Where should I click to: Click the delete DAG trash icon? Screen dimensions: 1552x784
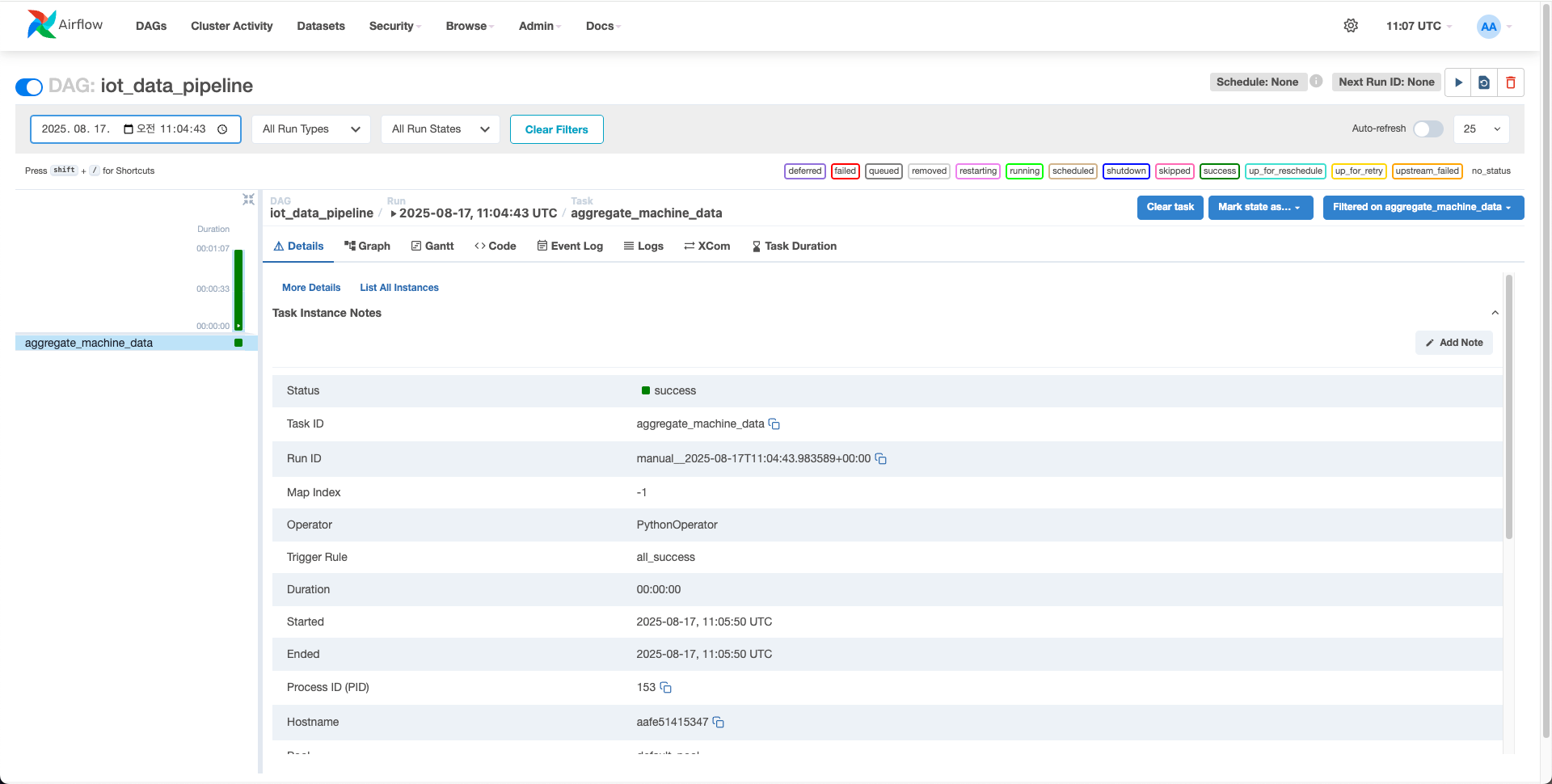pos(1510,82)
